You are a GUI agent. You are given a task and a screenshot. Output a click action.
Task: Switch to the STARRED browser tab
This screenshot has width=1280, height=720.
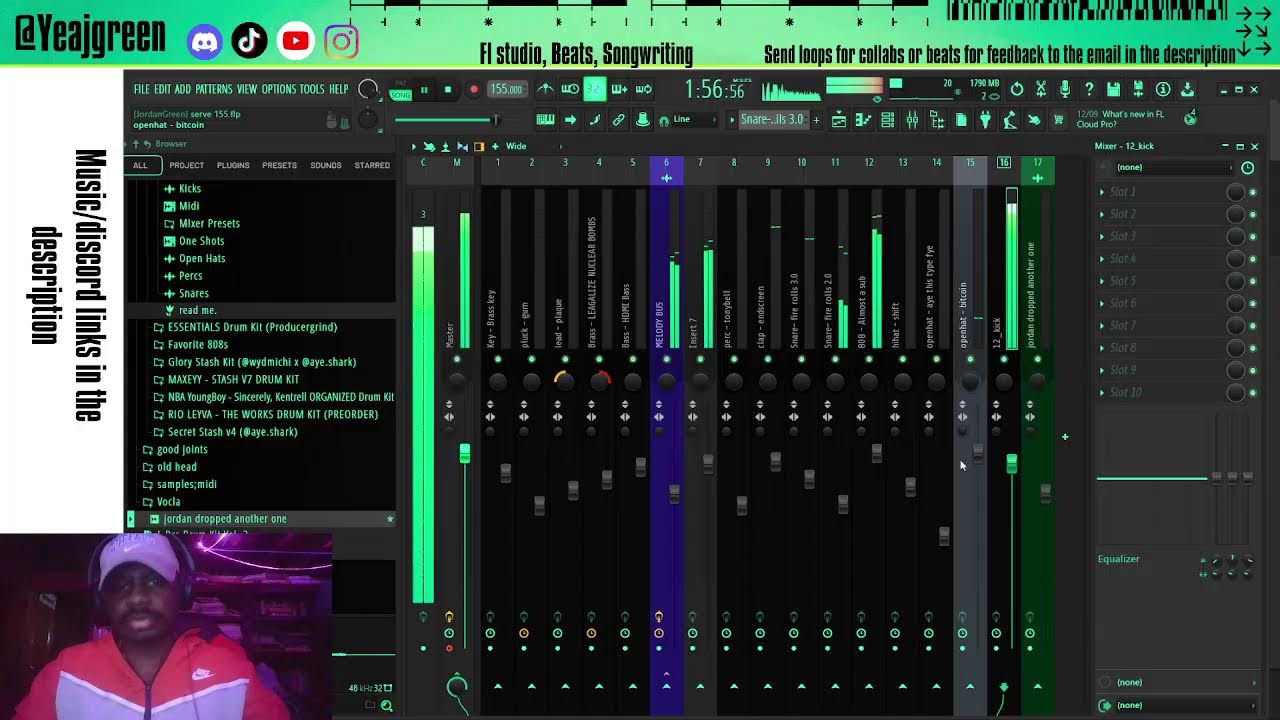372,165
